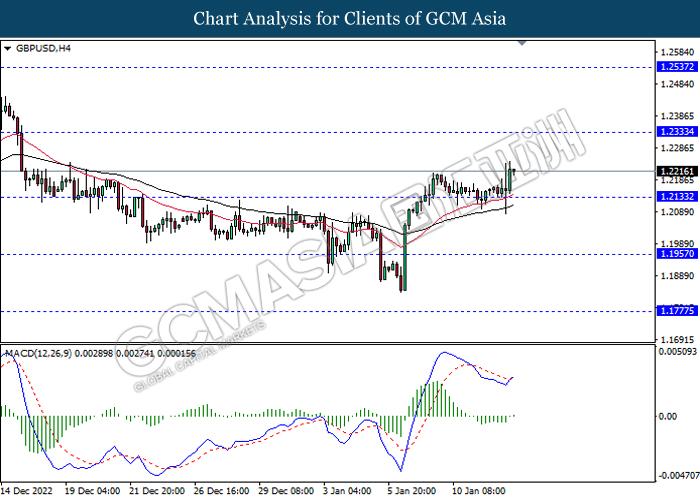
Task: Click the 19 Dec 04:00 time label
Action: click(x=92, y=491)
